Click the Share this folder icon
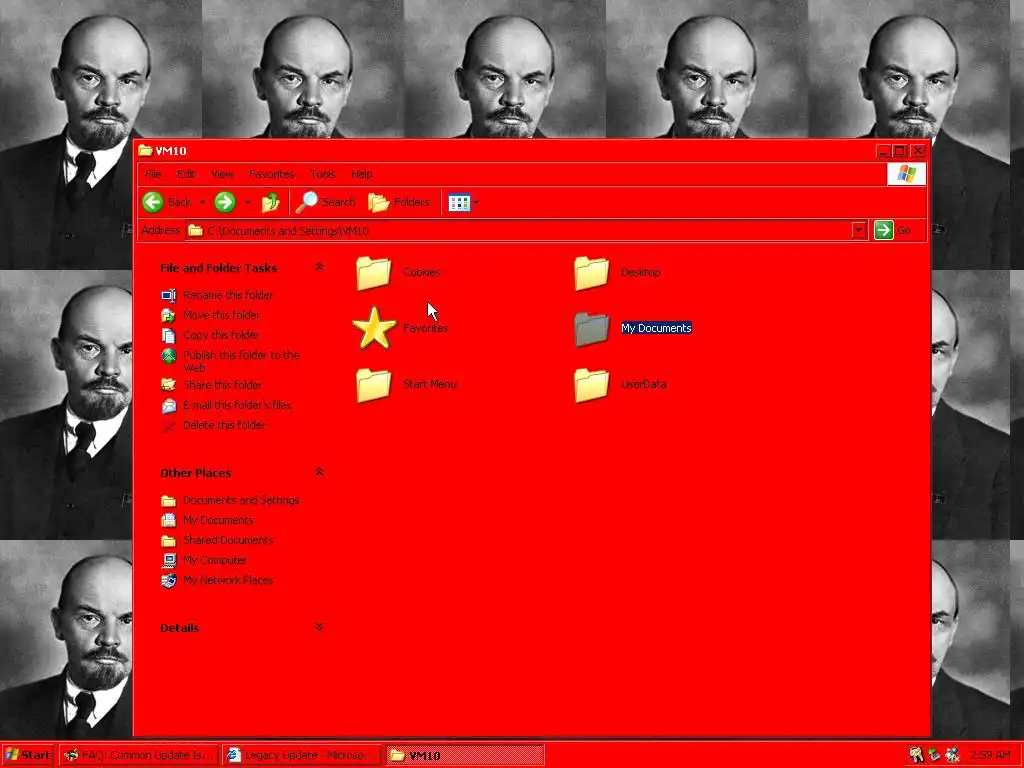The image size is (1024, 768). [x=168, y=385]
